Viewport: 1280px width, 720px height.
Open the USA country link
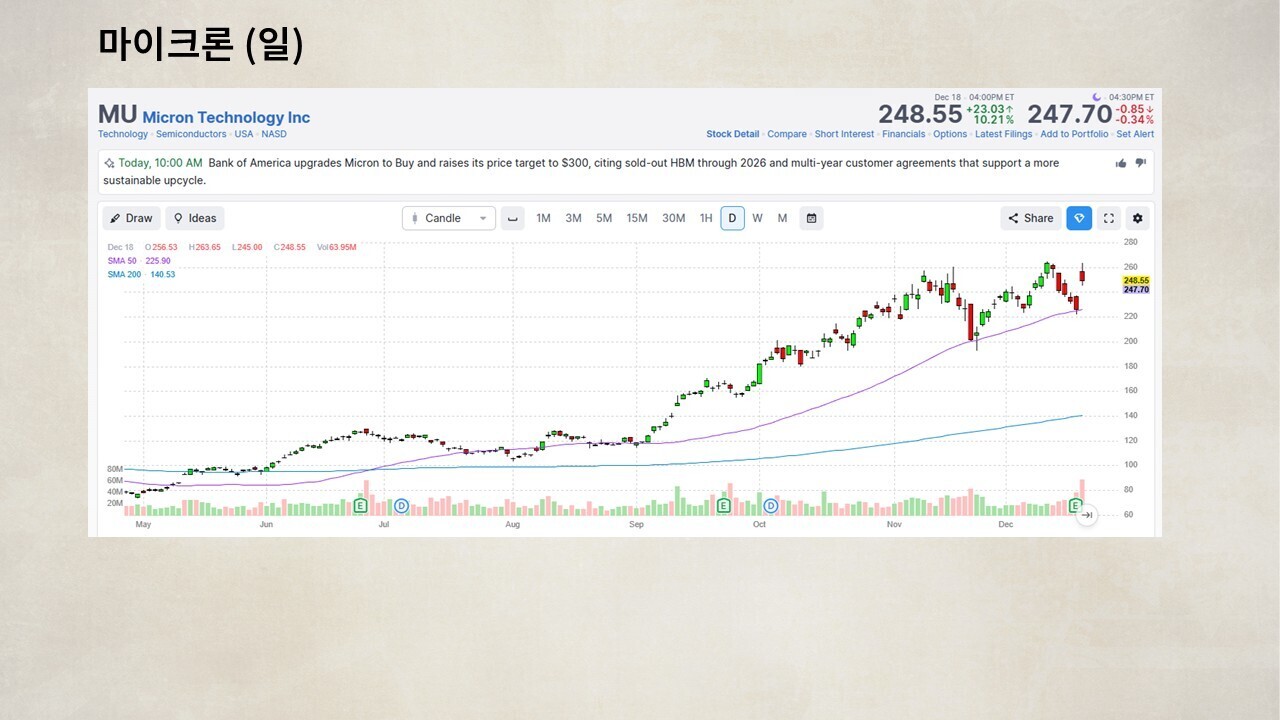click(244, 134)
